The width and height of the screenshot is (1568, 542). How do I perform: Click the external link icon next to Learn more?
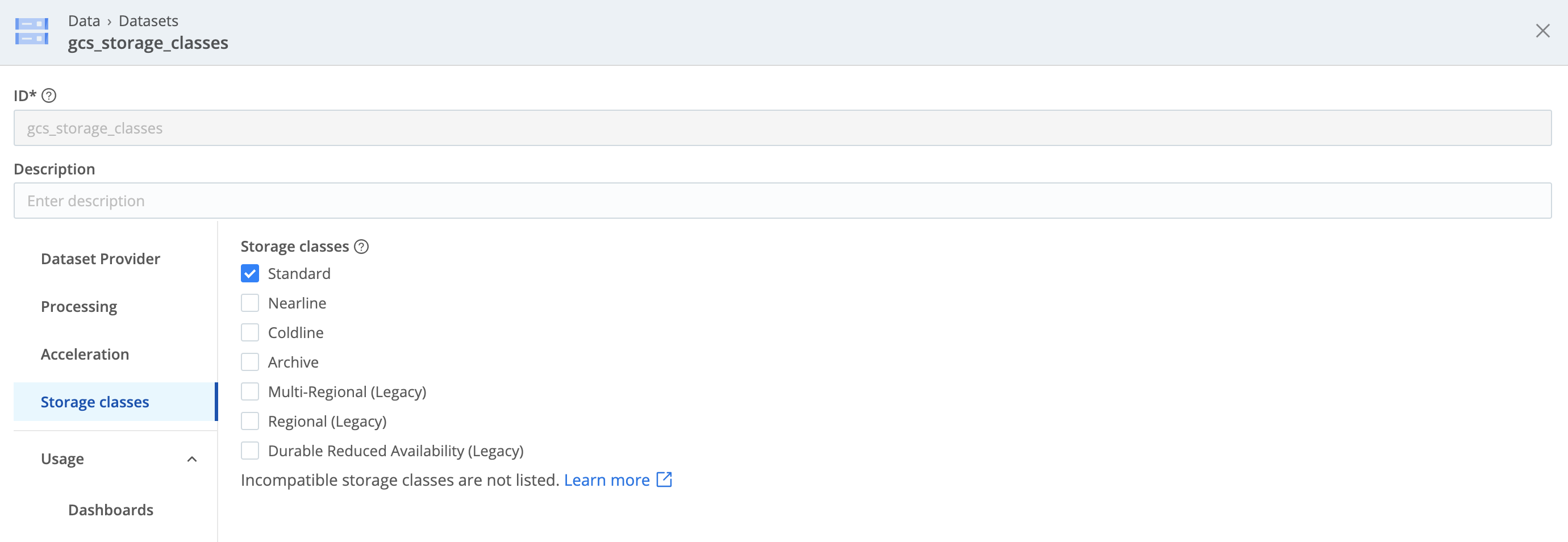664,480
